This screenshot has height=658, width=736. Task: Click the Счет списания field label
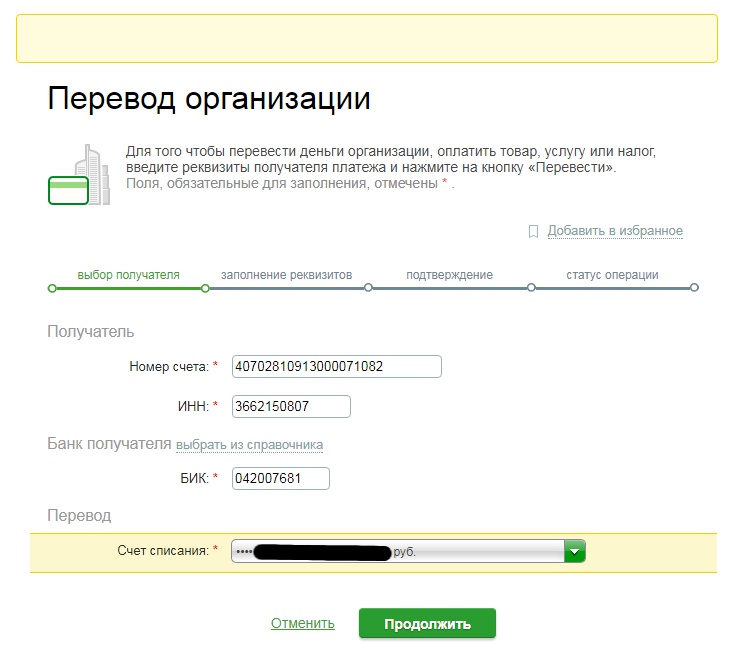pyautogui.click(x=163, y=551)
